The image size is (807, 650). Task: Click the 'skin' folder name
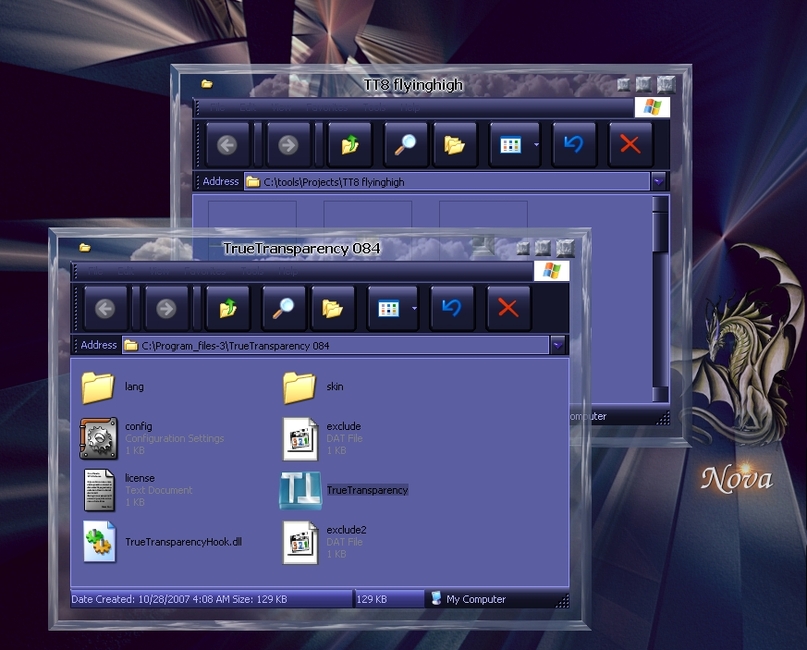click(x=335, y=387)
